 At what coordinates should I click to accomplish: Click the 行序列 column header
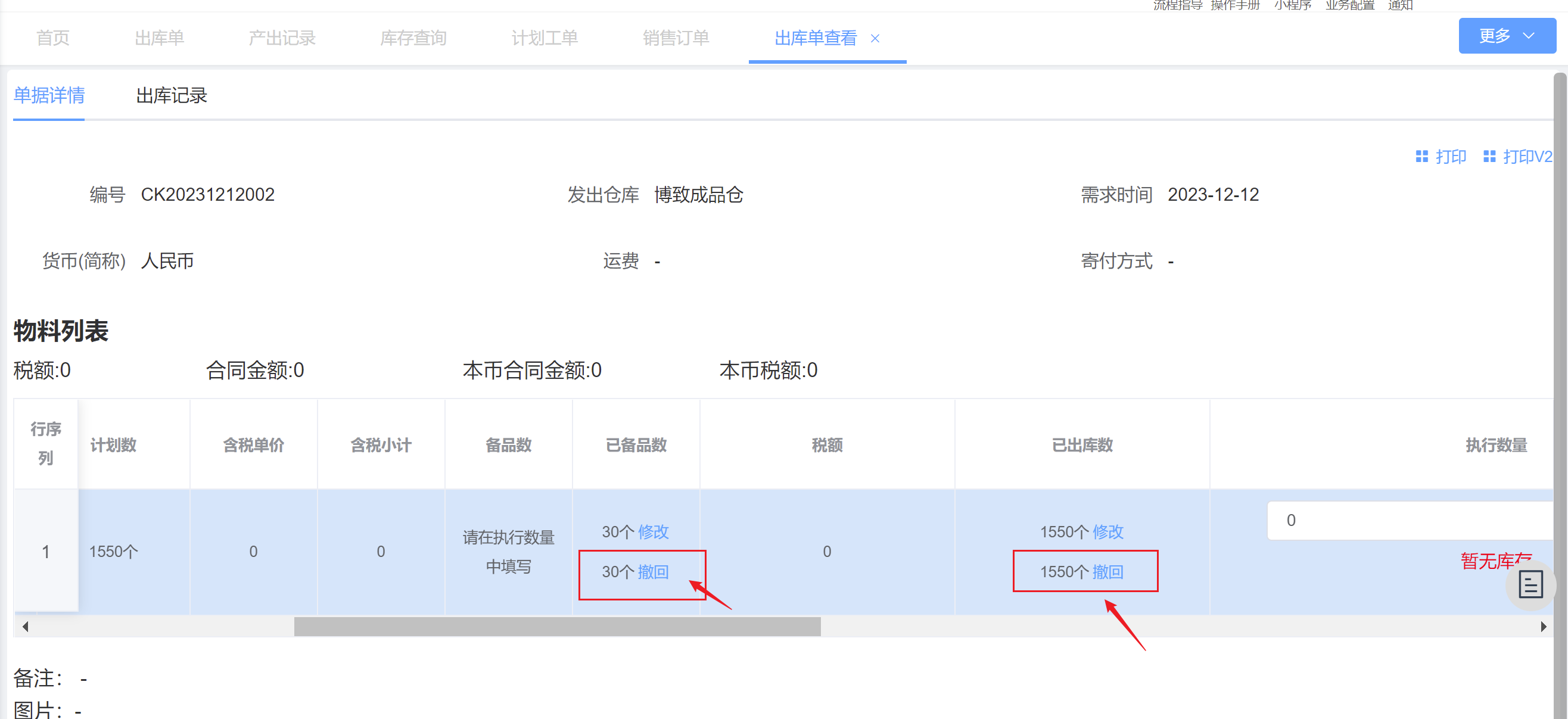tap(46, 443)
